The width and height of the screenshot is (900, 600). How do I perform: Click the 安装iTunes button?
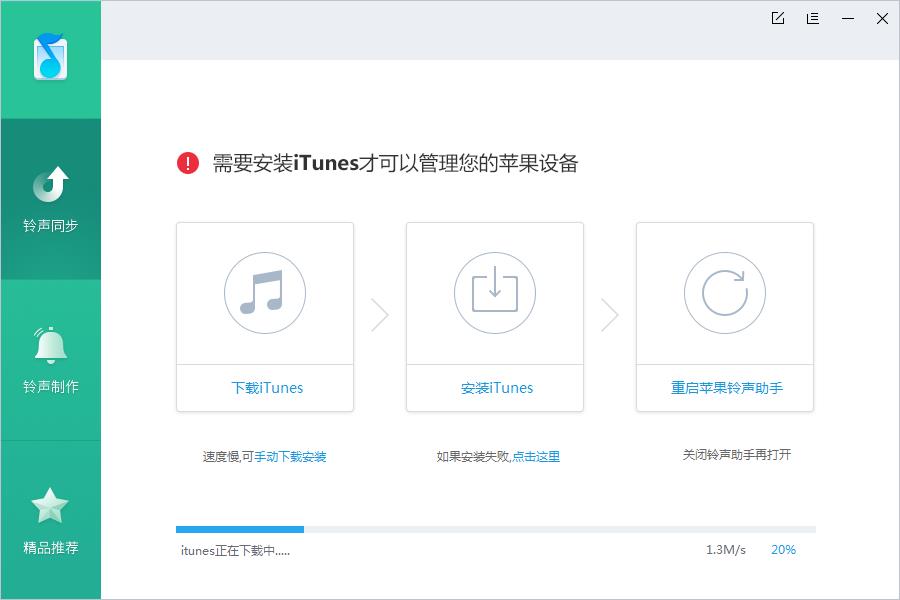pos(494,387)
